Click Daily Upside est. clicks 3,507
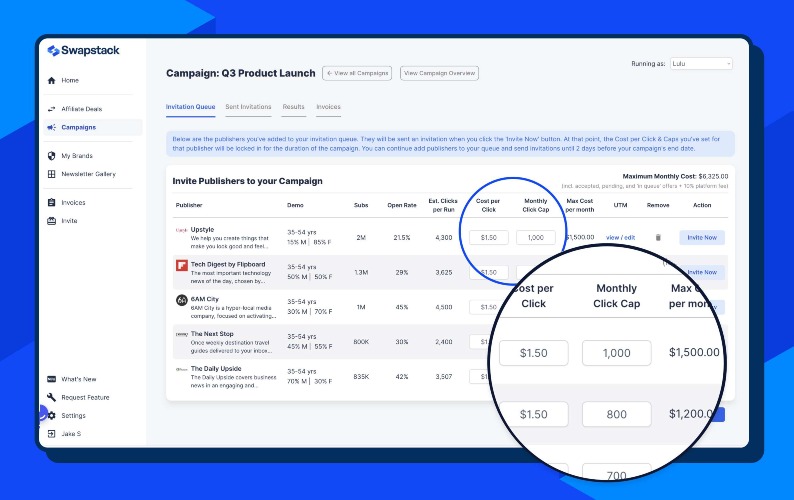Screen dimensions: 794x500 (444, 377)
